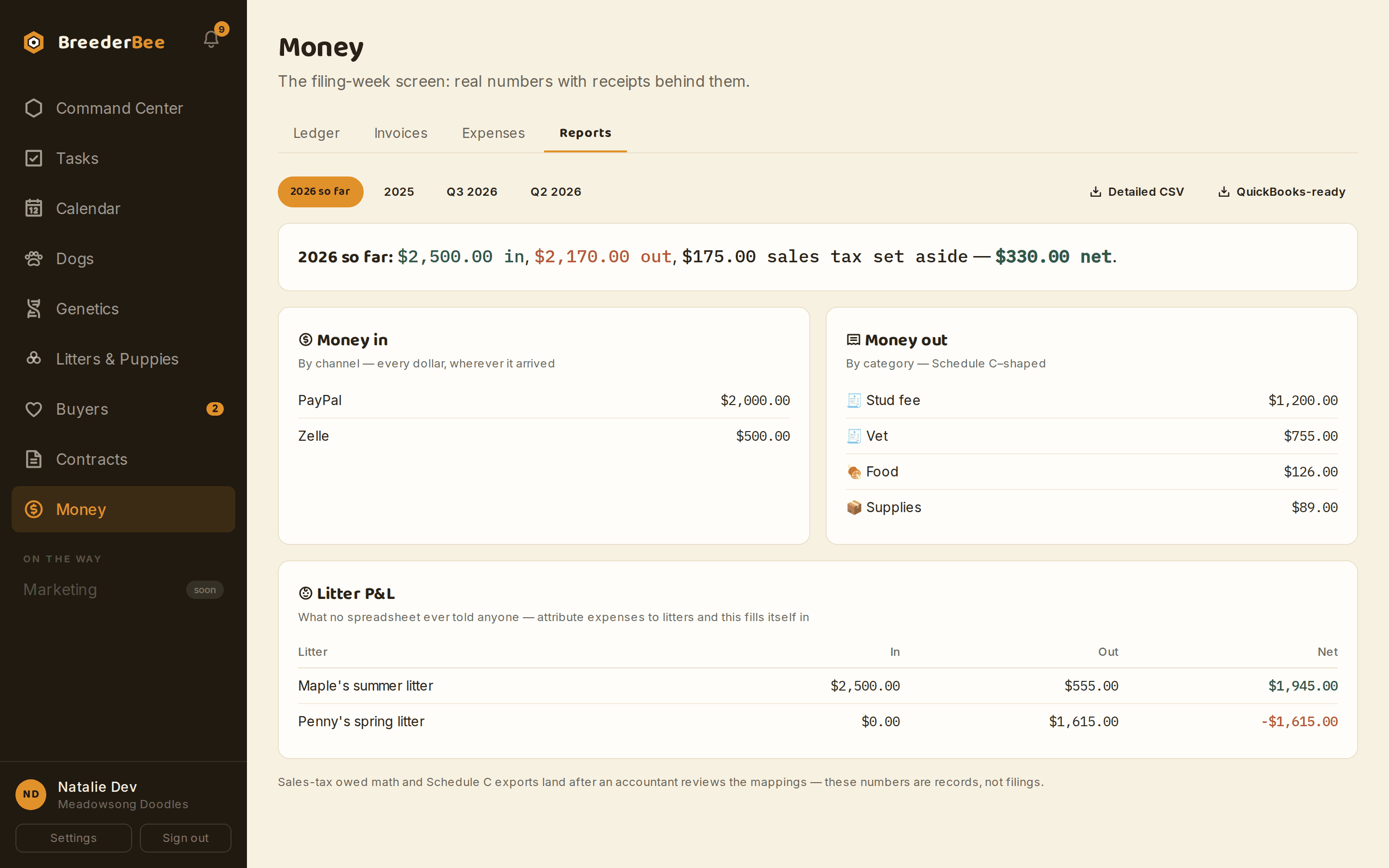Click the Stud fee receipt icon
The height and width of the screenshot is (868, 1389).
(x=854, y=401)
